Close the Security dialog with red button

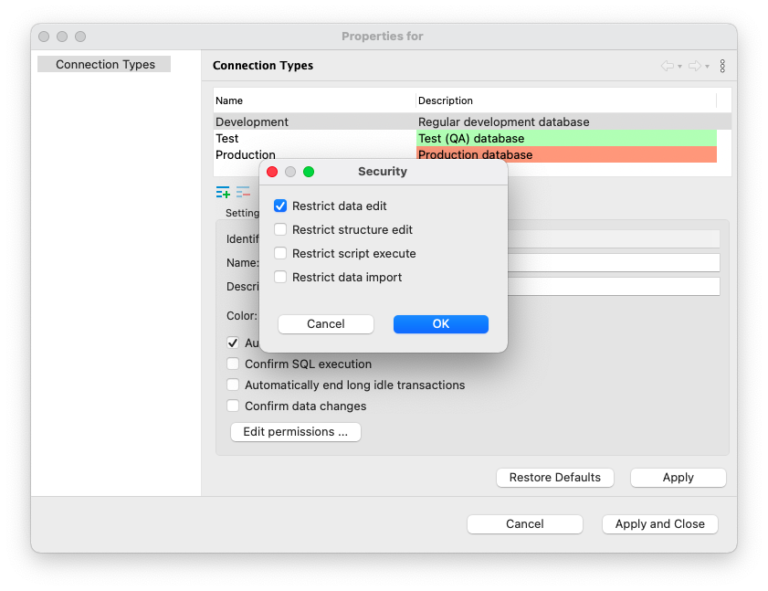point(272,172)
